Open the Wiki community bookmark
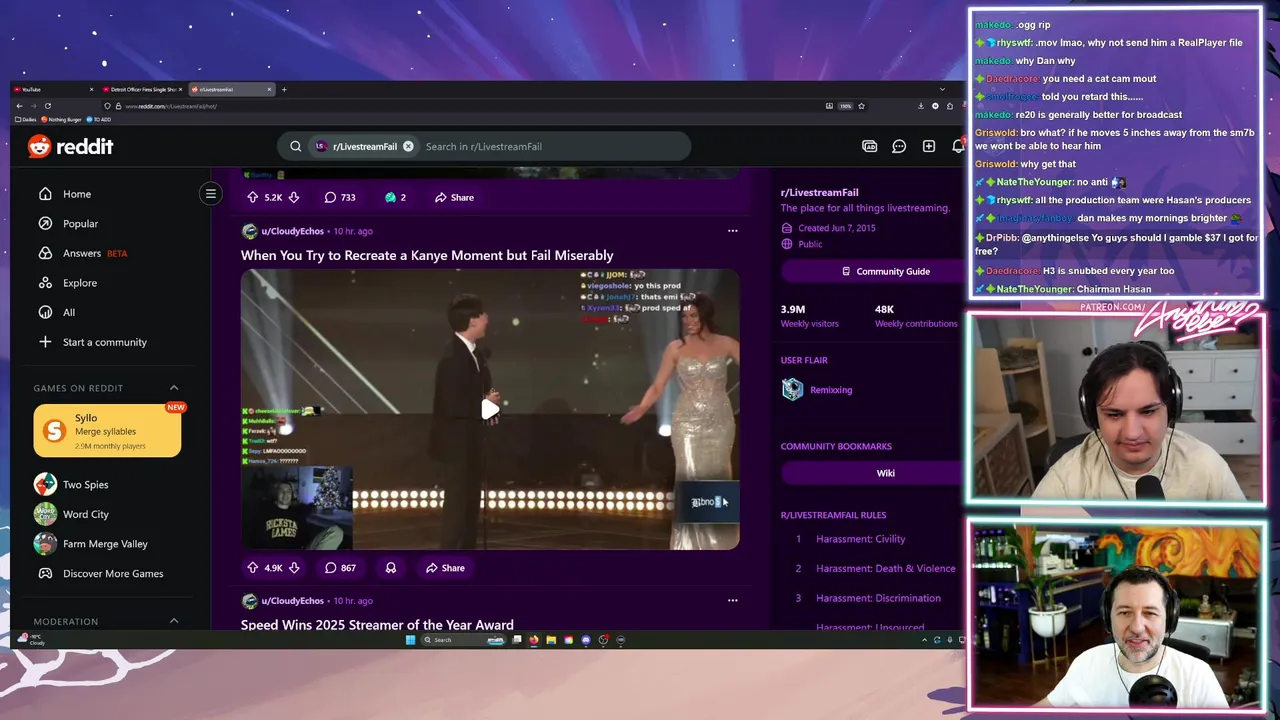Screen dimensions: 1280x720 click(885, 473)
